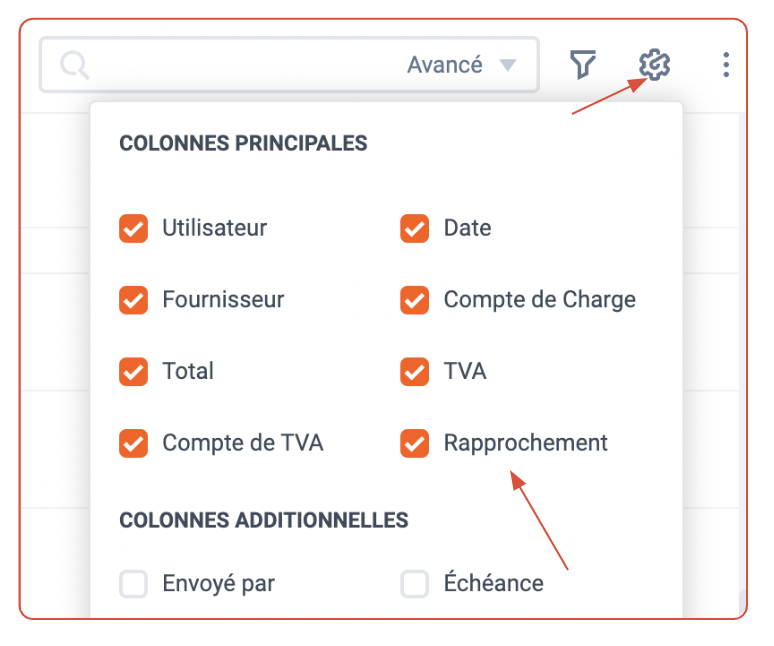Disable the Compte de TVA column

(133, 443)
